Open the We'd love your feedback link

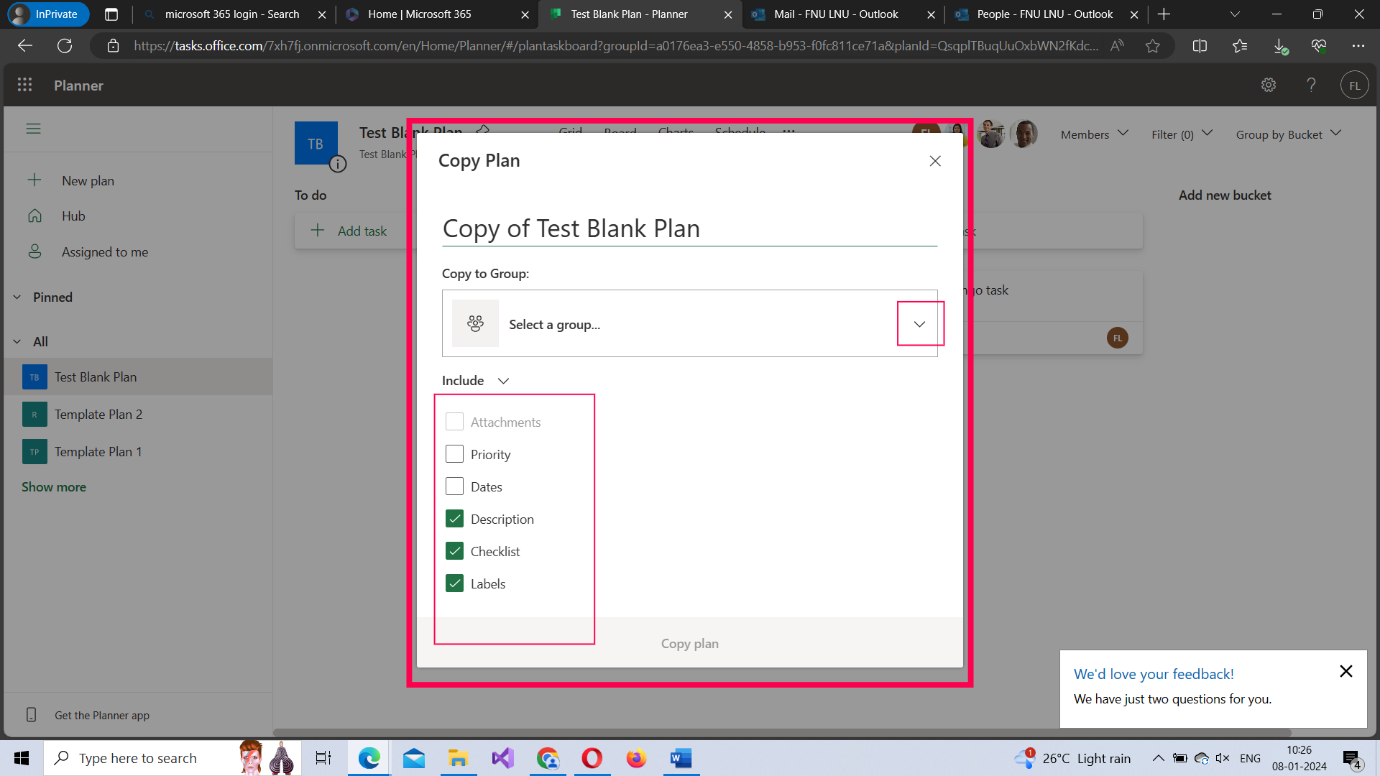pos(1154,674)
